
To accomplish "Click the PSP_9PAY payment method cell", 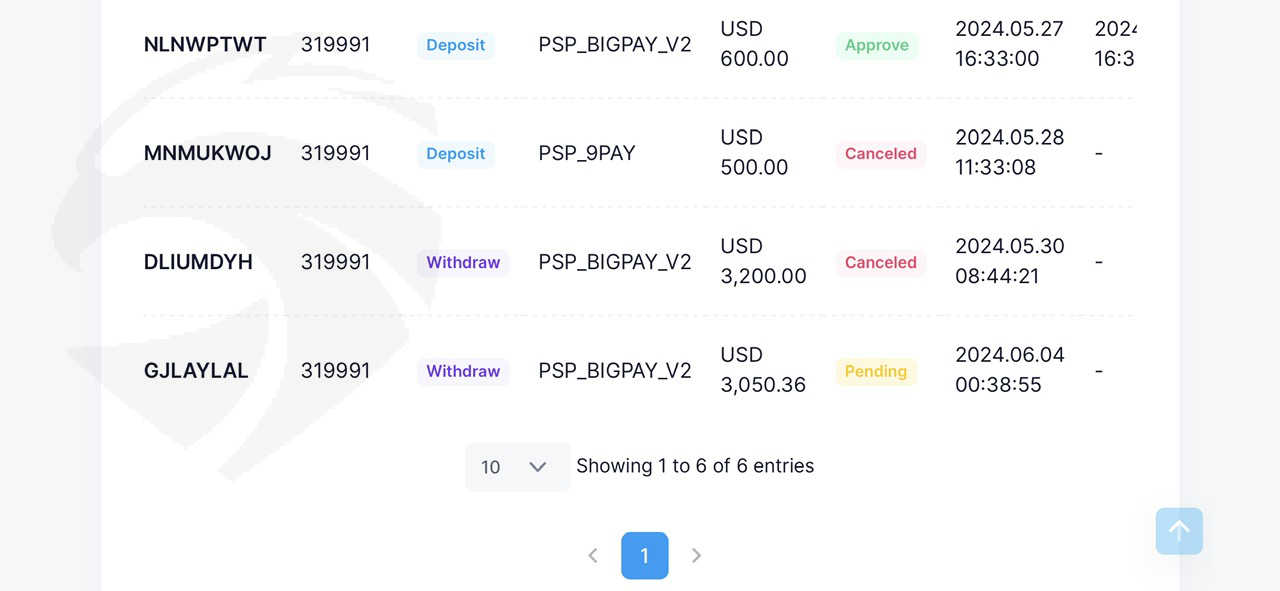I will pos(587,153).
